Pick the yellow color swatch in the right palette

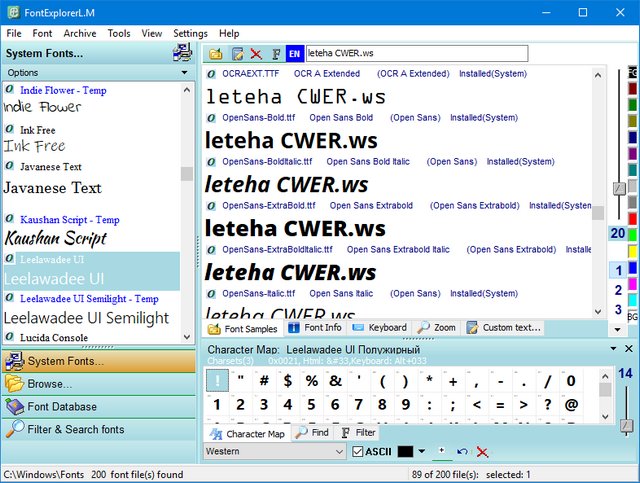click(x=632, y=251)
